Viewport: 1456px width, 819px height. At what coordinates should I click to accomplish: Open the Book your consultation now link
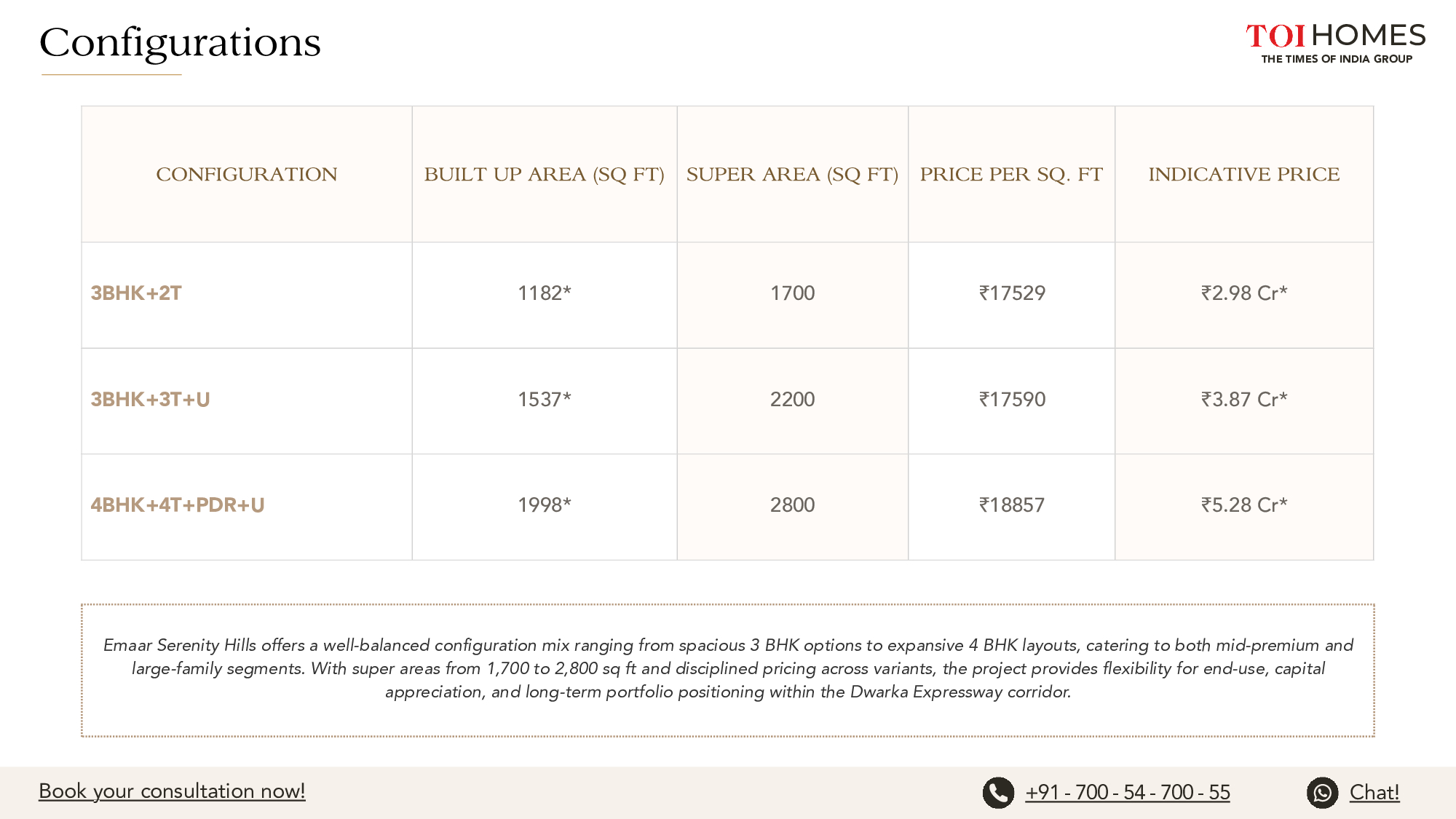tap(172, 791)
